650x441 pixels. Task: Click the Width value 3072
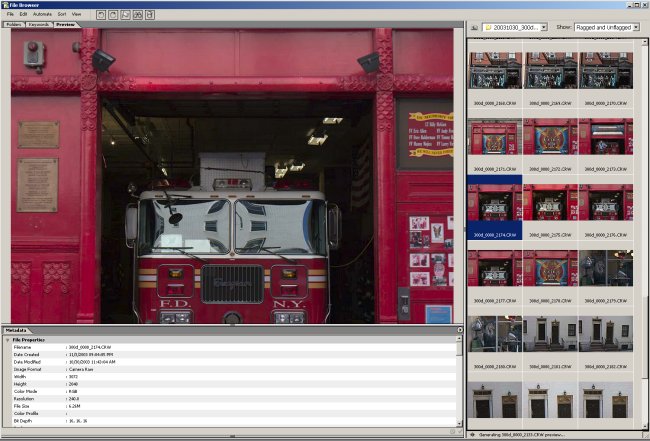pyautogui.click(x=73, y=377)
